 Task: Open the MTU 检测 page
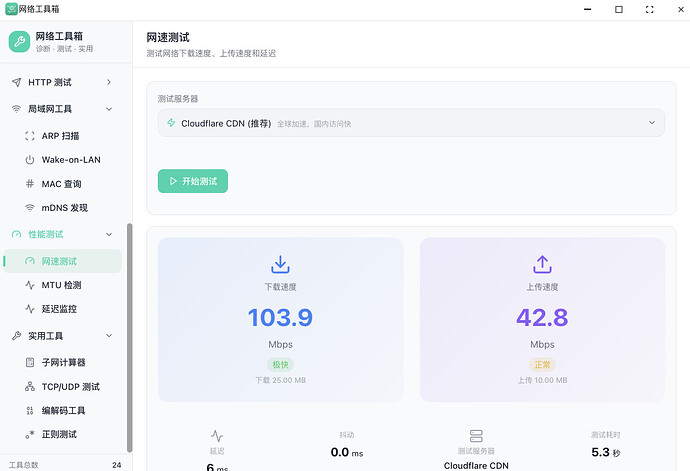(x=61, y=285)
